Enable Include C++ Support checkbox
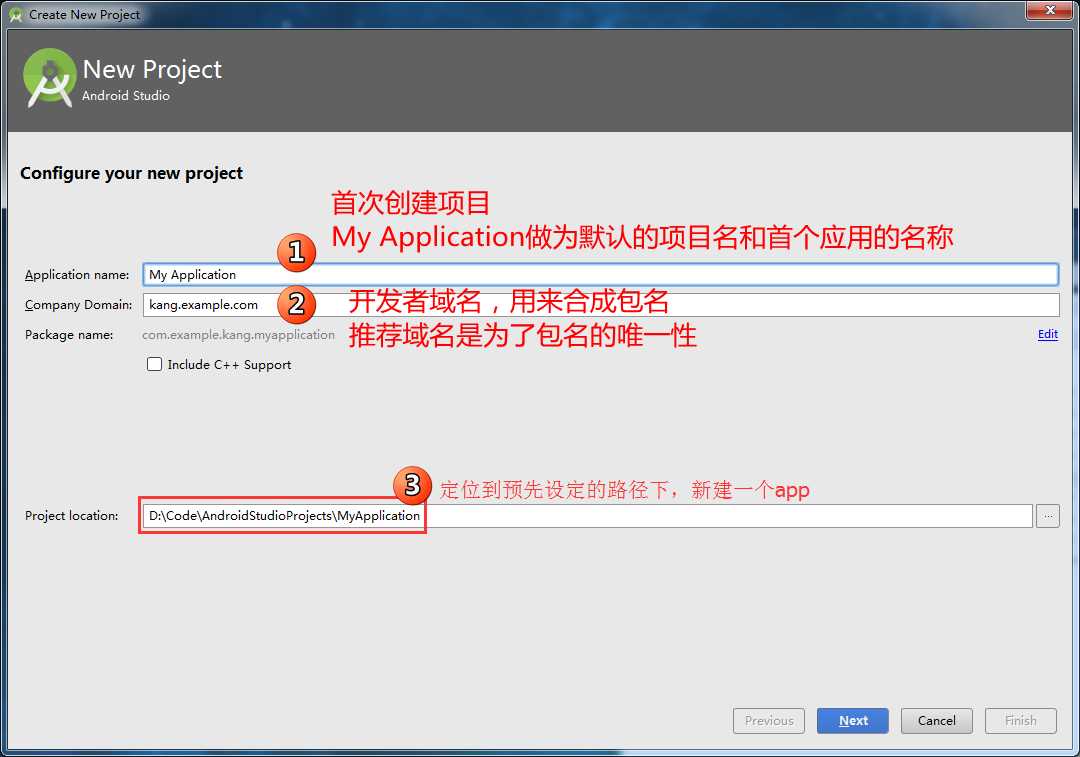 coord(154,364)
